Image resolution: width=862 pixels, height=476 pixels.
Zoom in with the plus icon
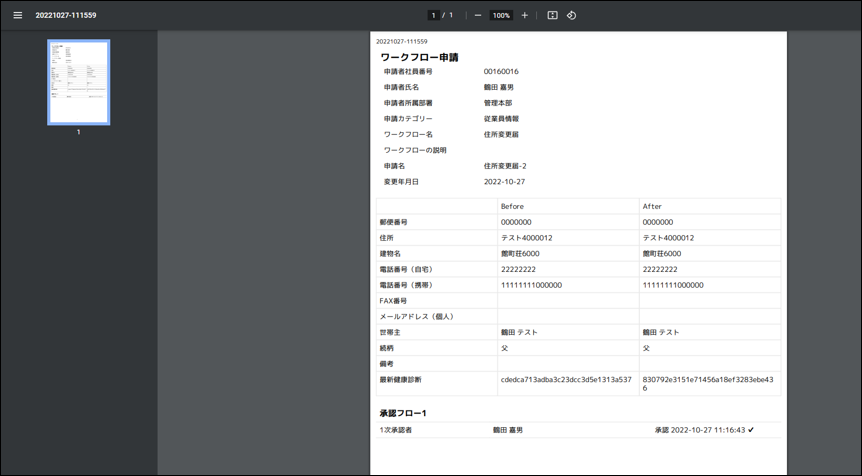pos(524,15)
